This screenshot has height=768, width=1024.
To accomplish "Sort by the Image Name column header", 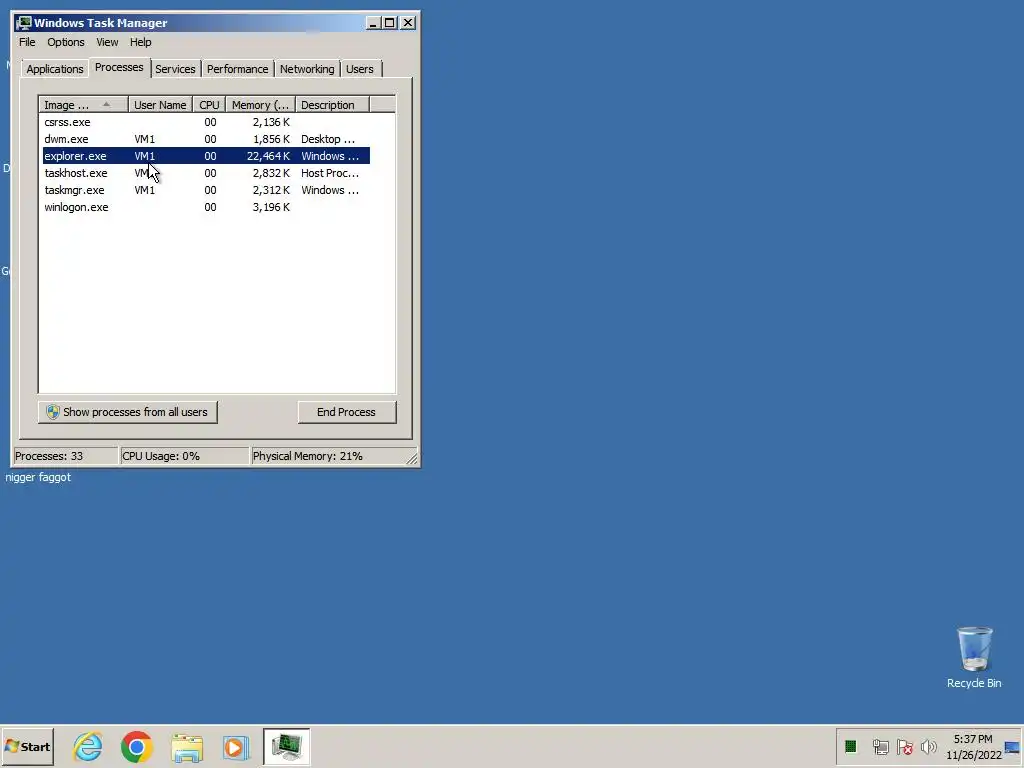I will [x=83, y=104].
